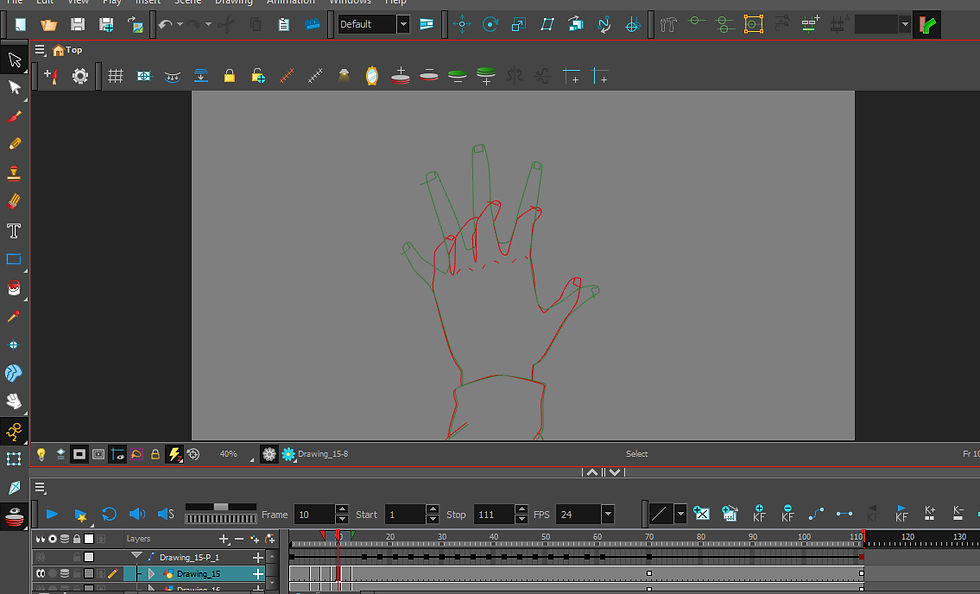Viewport: 980px width, 594px height.
Task: Click the Frame number field showing 10
Action: 314,515
